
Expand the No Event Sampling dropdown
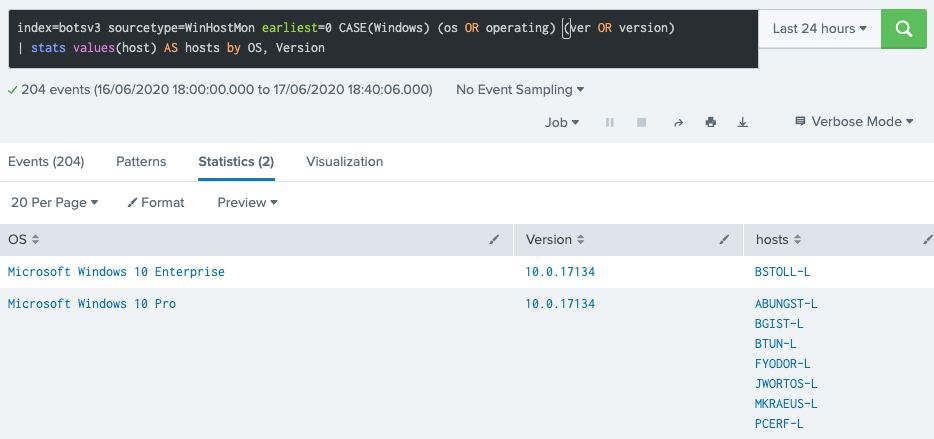coord(520,90)
